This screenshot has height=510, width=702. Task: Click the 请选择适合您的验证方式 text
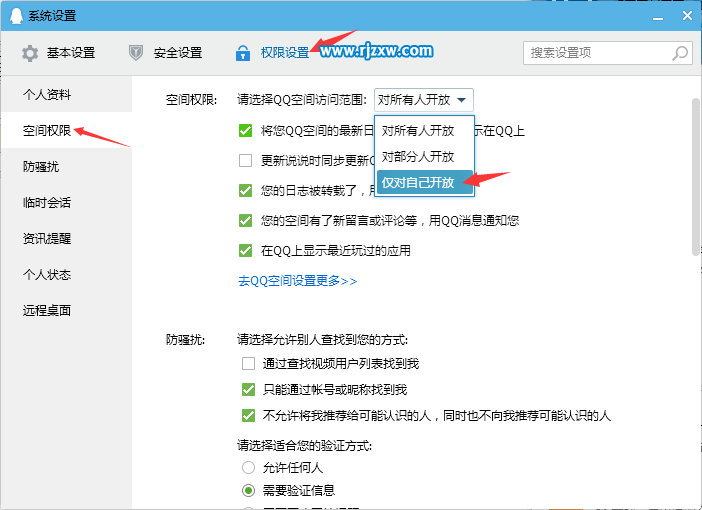coord(304,445)
